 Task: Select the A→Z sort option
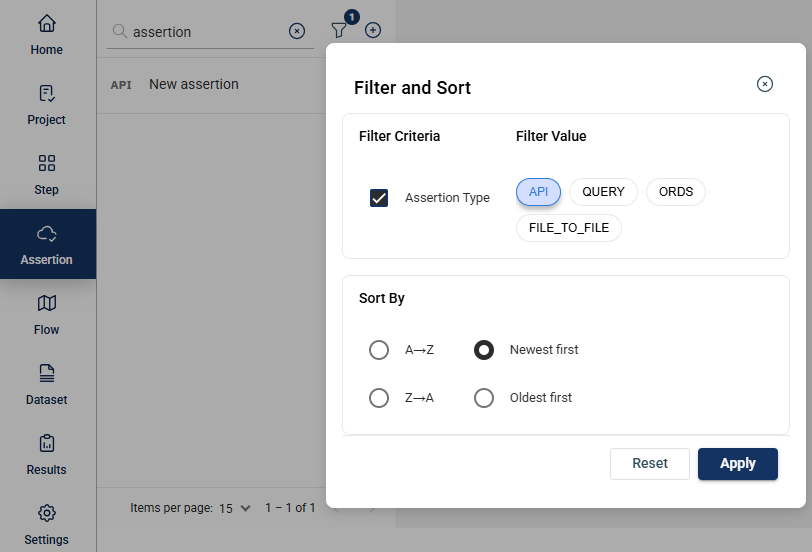tap(379, 350)
